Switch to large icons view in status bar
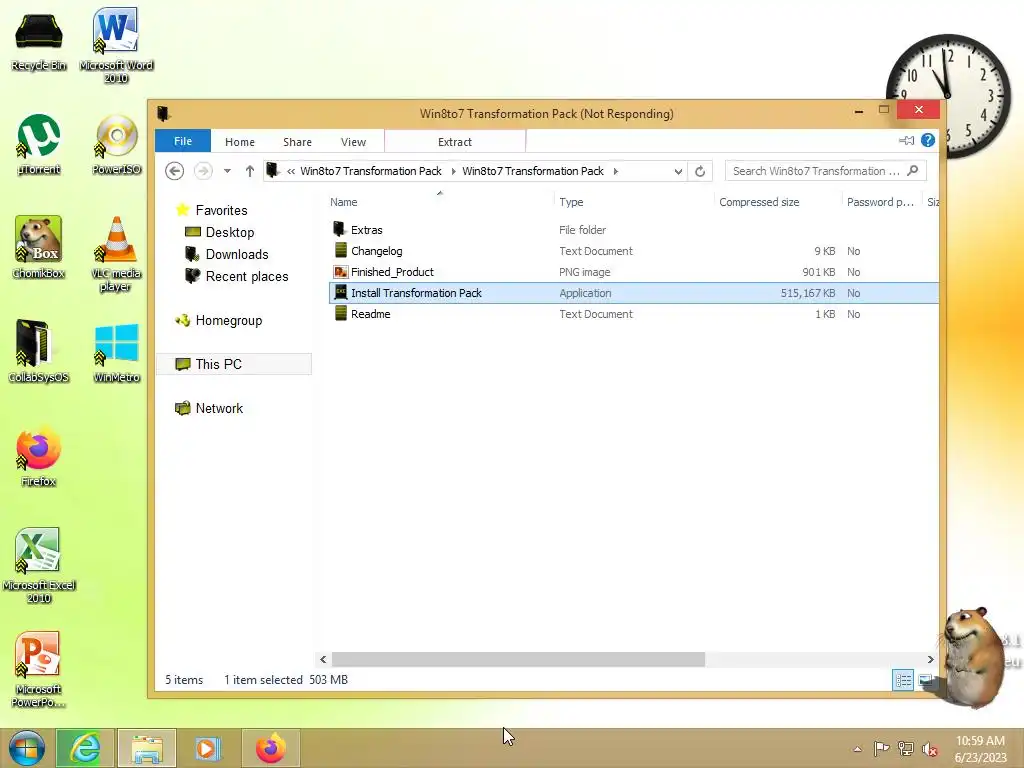Viewport: 1024px width, 768px height. [925, 680]
